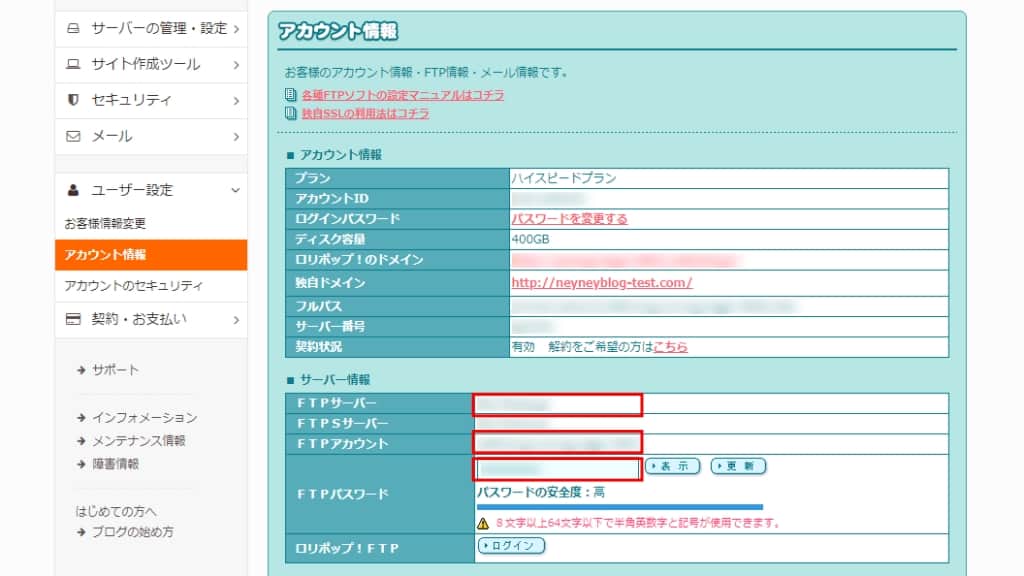The width and height of the screenshot is (1024, 576).
Task: Collapse the ユーザー設定 chevron
Action: (x=235, y=190)
